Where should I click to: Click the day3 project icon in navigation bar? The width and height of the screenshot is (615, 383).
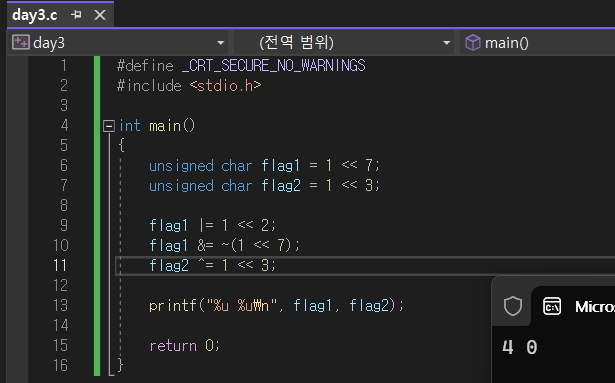click(20, 42)
